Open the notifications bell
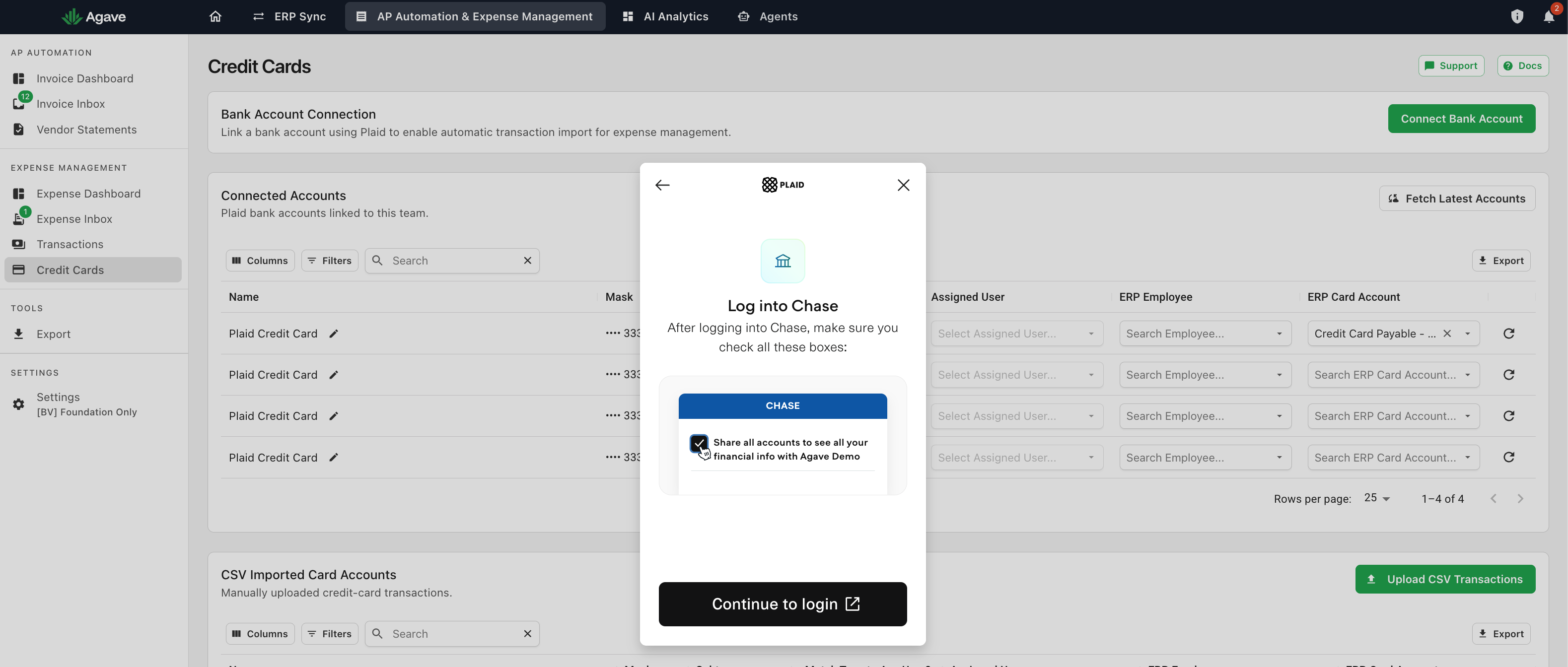Screen dimensions: 1568x667 click(x=1549, y=16)
